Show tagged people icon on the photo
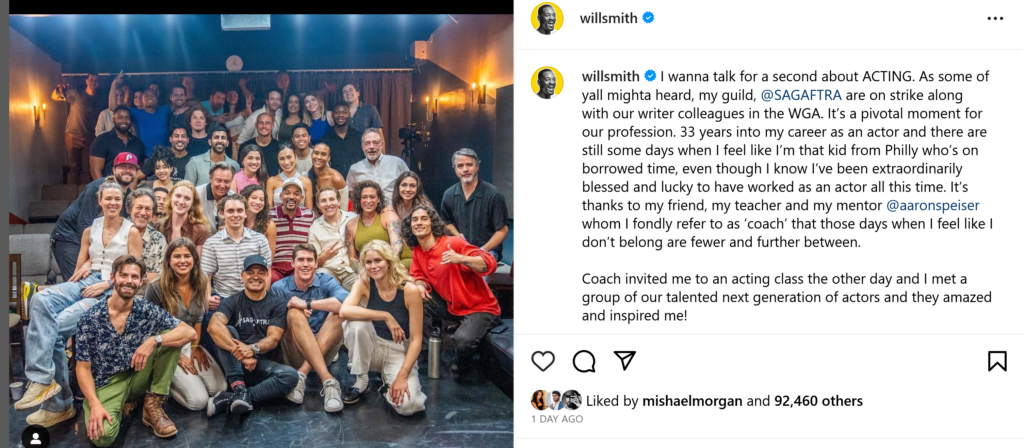 (x=35, y=436)
